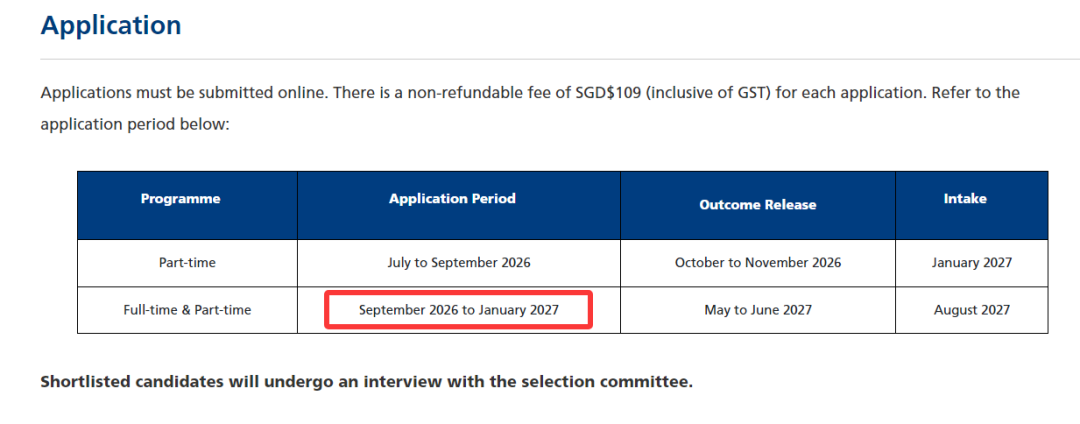Click the "application period below:" text line
This screenshot has height=424, width=1080.
pyautogui.click(x=135, y=125)
